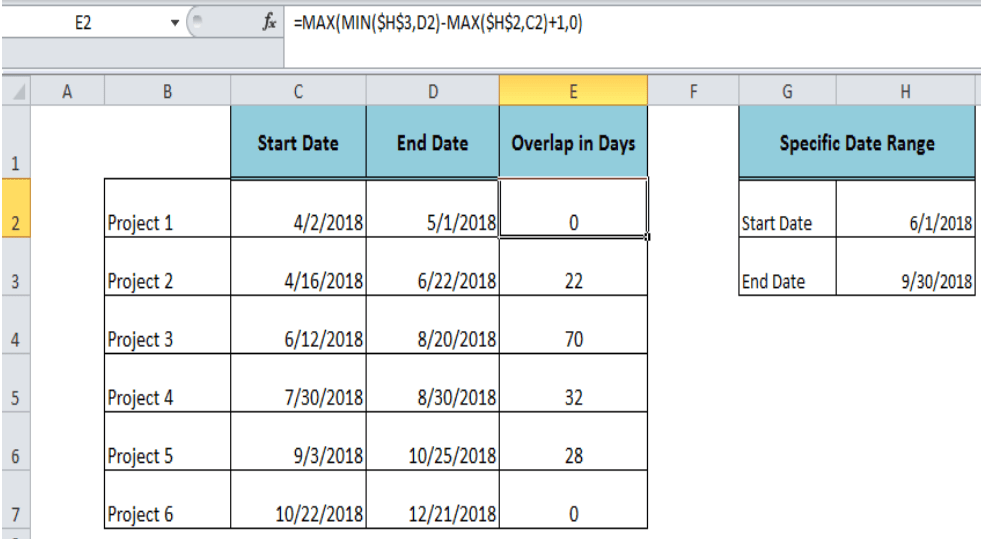Select the 'Project 1' cell

pyautogui.click(x=167, y=208)
